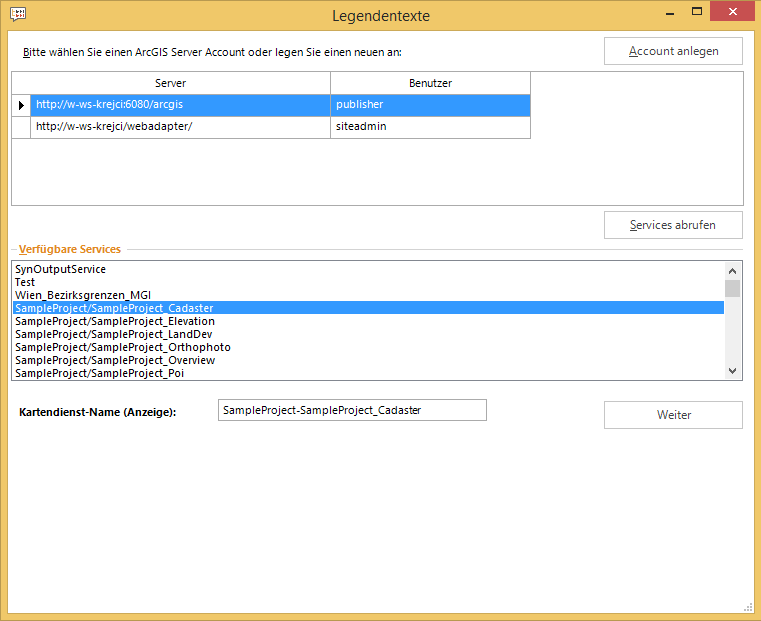Select SampleProject/SampleProject_Orthophoto service
Screen dimensions: 761x621
pos(122,347)
